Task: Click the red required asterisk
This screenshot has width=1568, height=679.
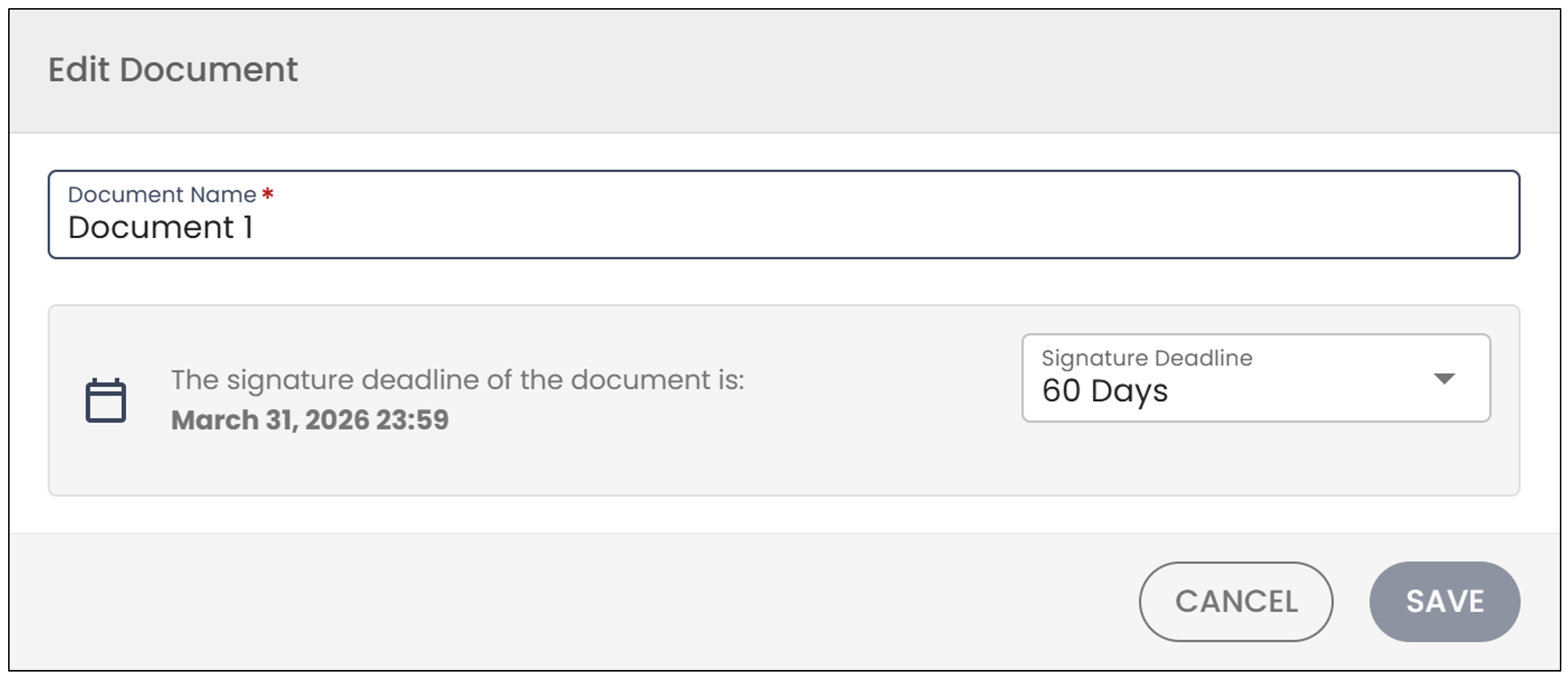Action: (x=268, y=193)
